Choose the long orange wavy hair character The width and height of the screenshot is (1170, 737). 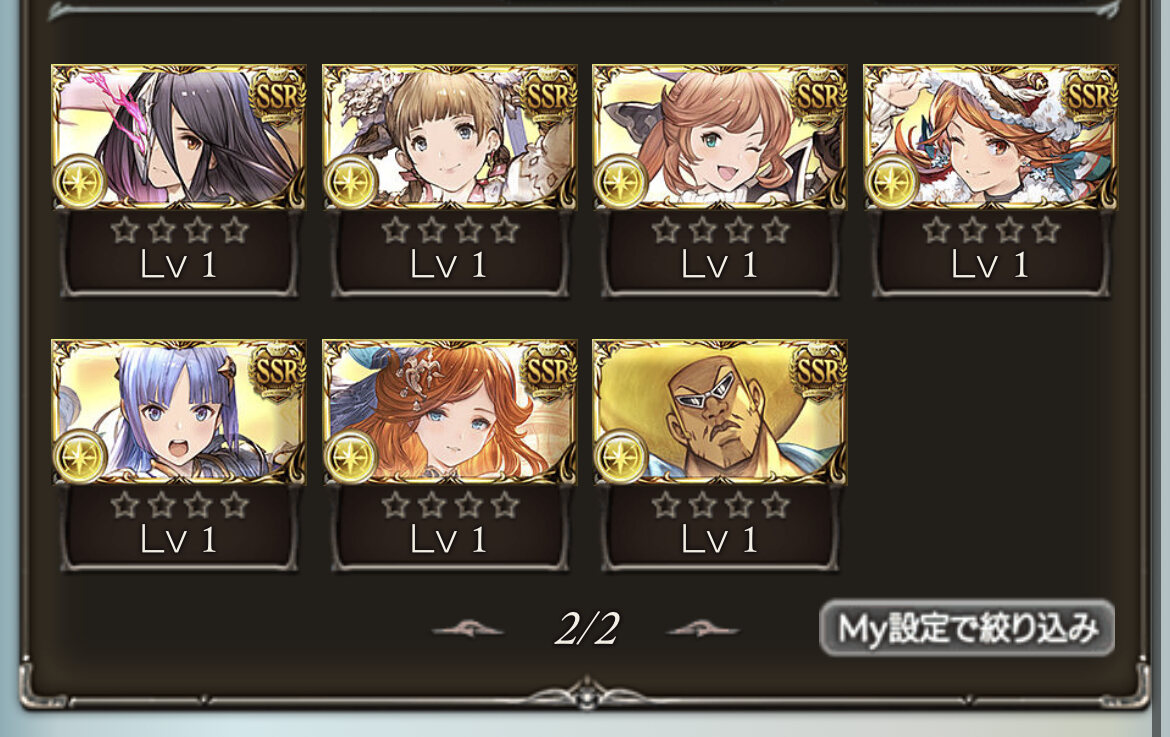click(449, 412)
